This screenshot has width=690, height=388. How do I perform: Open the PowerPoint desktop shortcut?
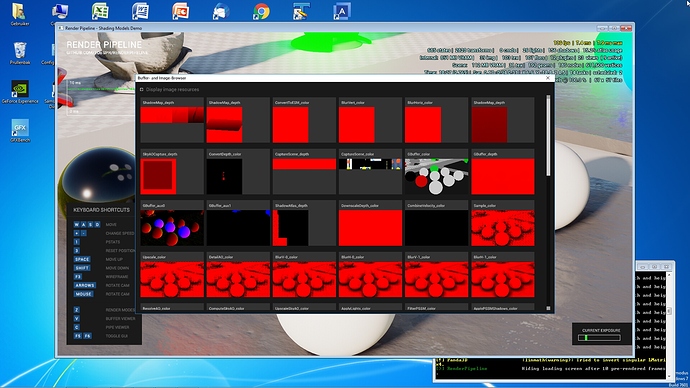click(180, 11)
